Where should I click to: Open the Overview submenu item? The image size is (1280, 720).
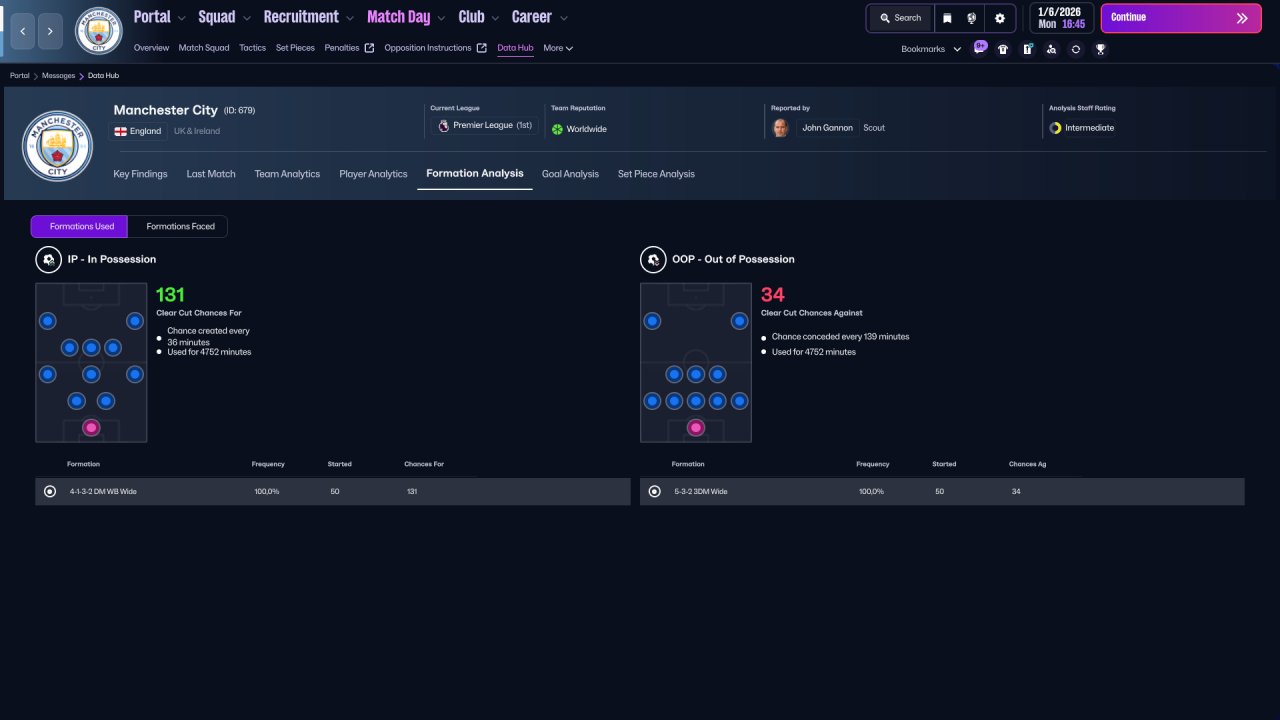coord(151,48)
